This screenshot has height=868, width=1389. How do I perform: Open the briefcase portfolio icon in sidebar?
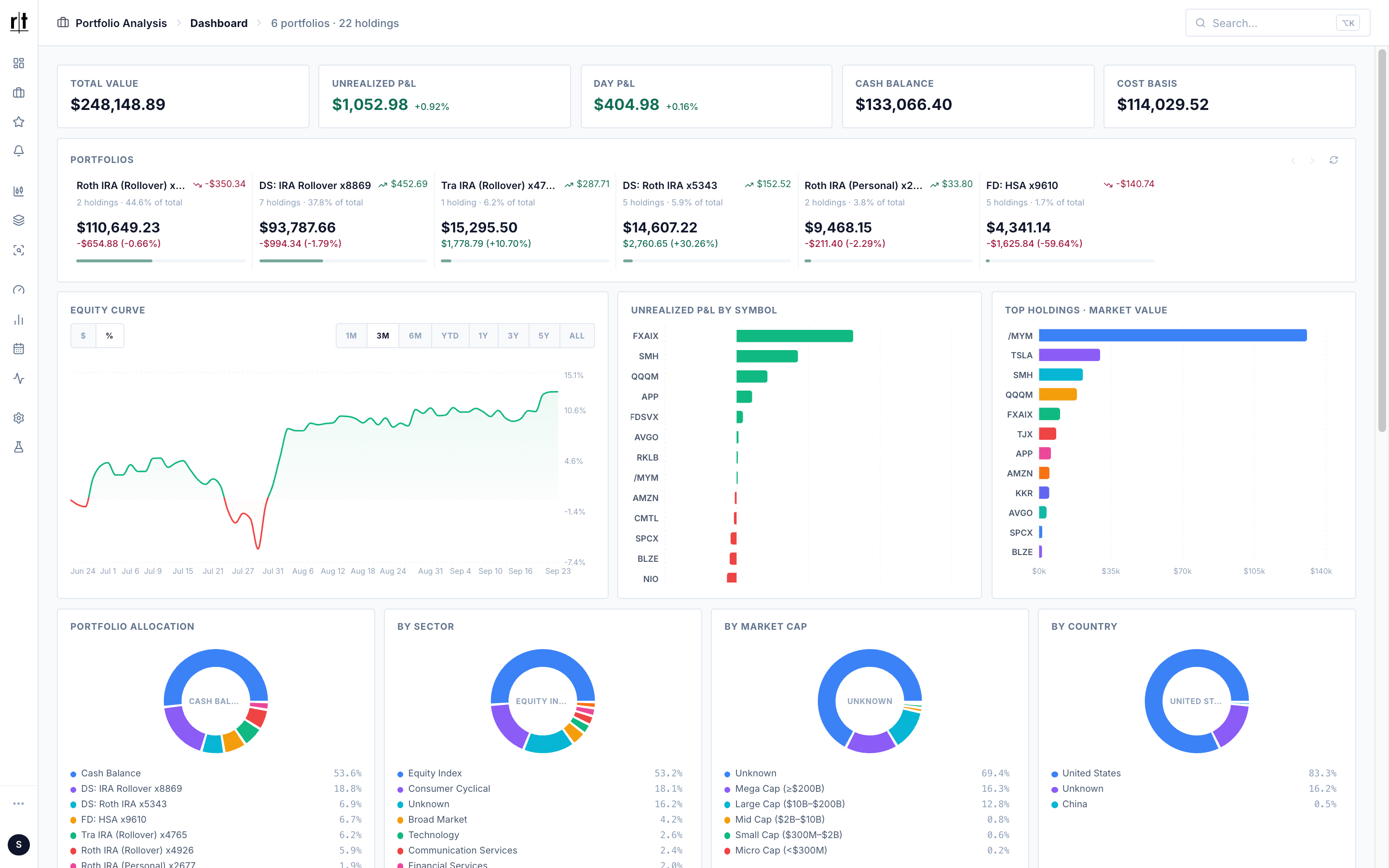(19, 93)
